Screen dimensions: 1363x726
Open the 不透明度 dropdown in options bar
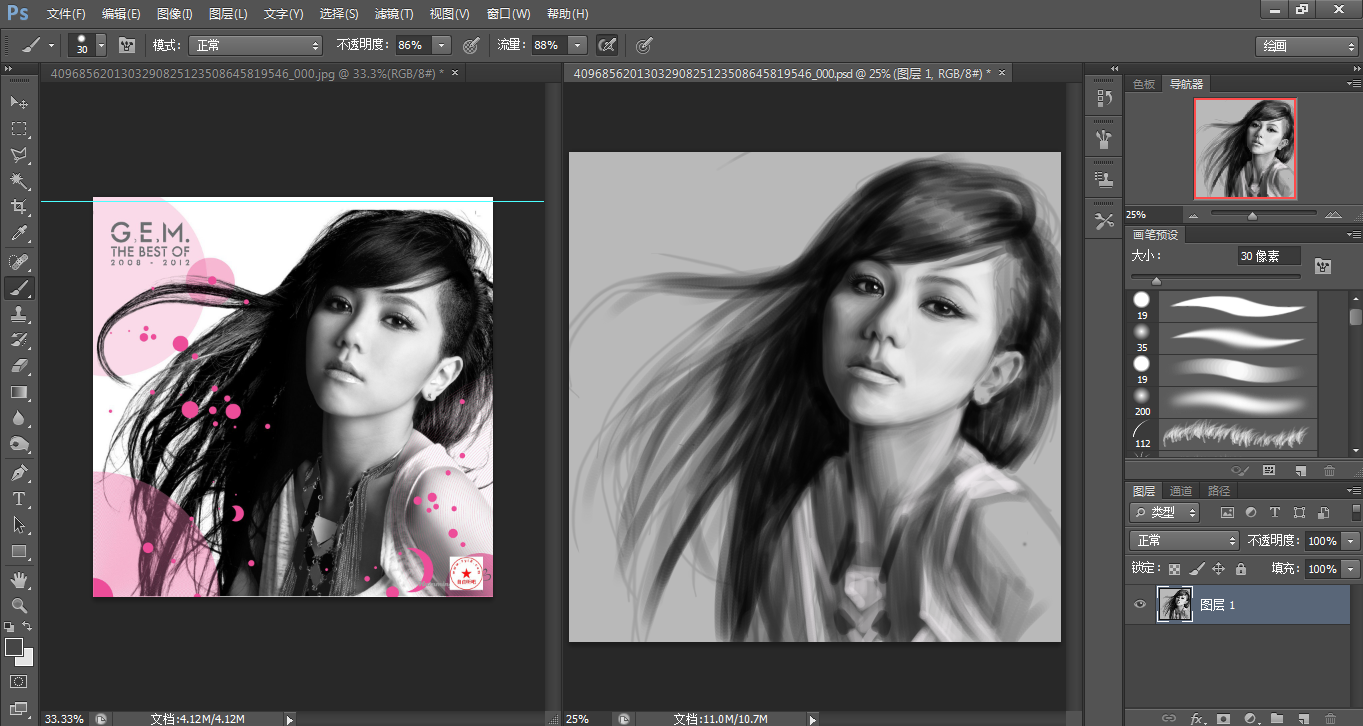(441, 45)
